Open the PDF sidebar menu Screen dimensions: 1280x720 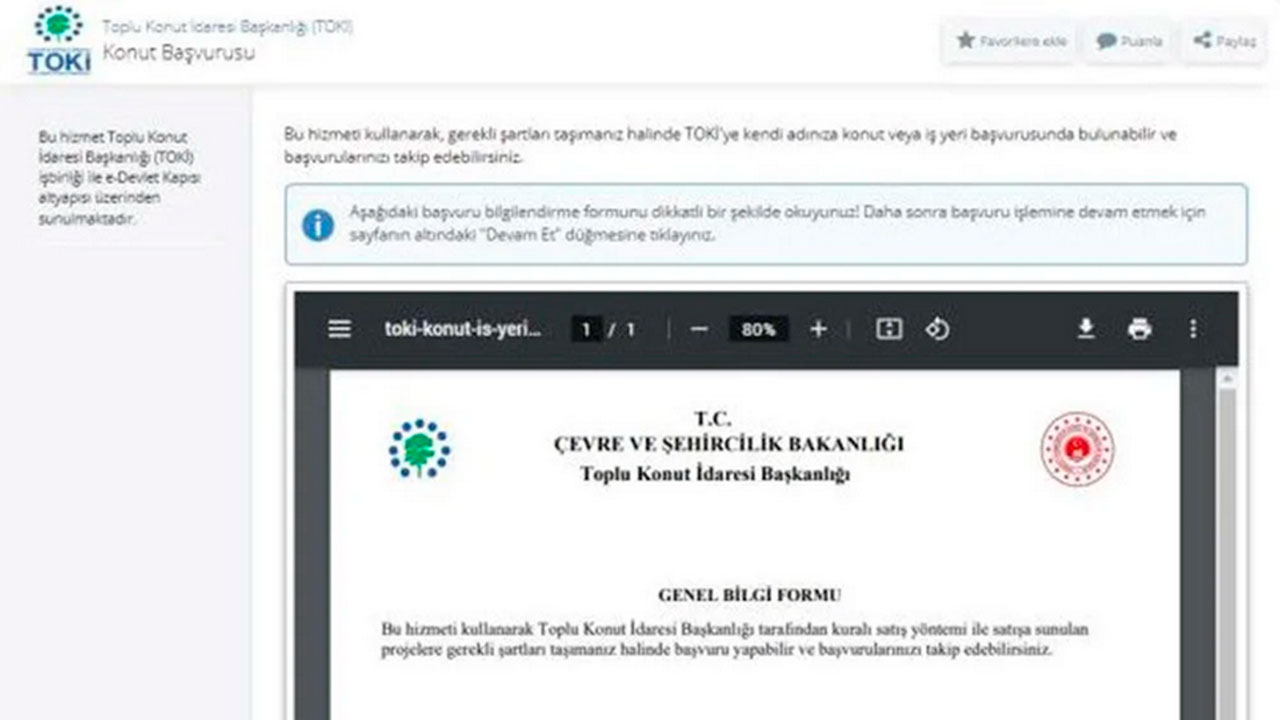[339, 328]
